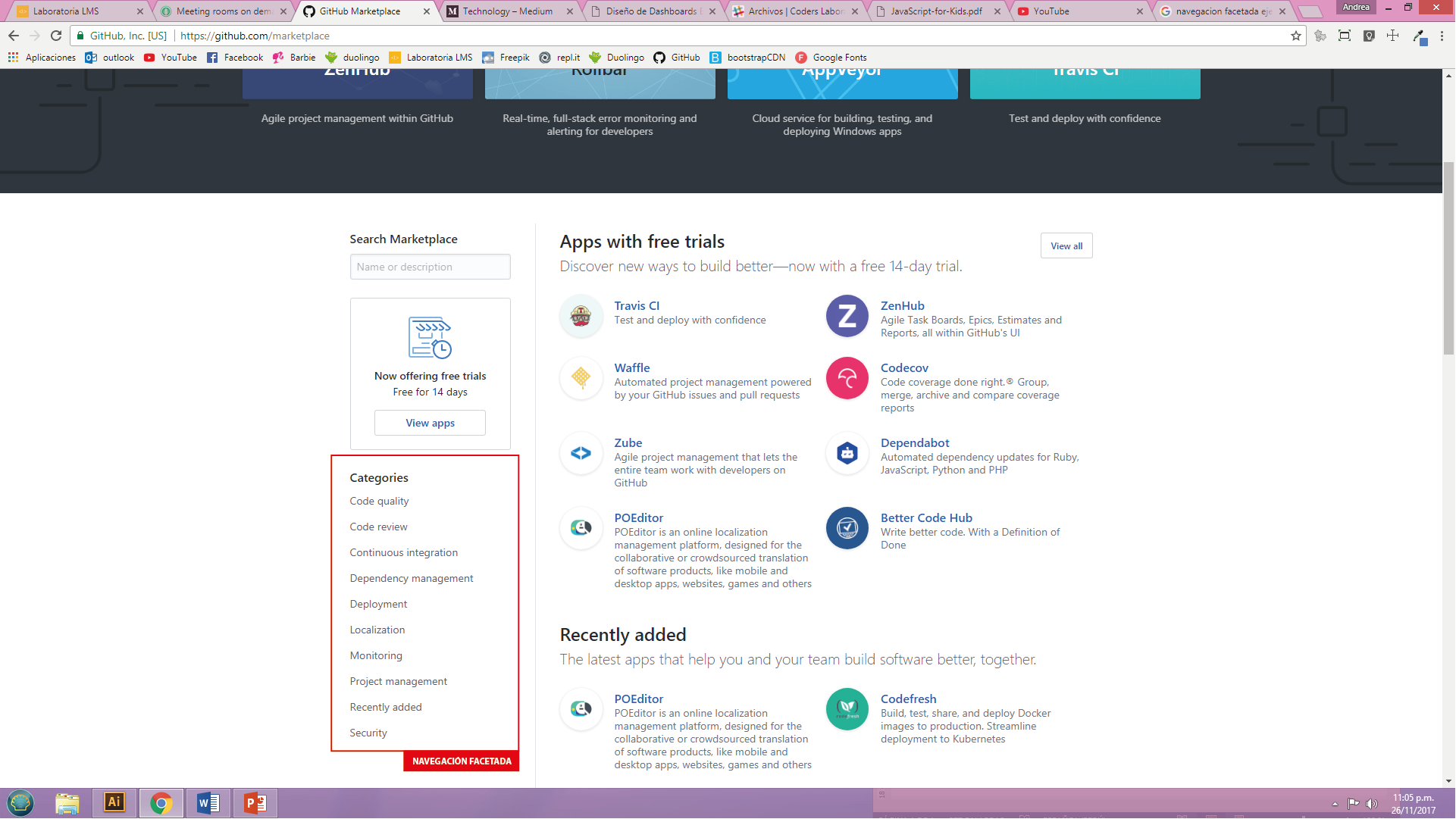Open the Security category link
This screenshot has width=1456, height=819.
[x=368, y=733]
